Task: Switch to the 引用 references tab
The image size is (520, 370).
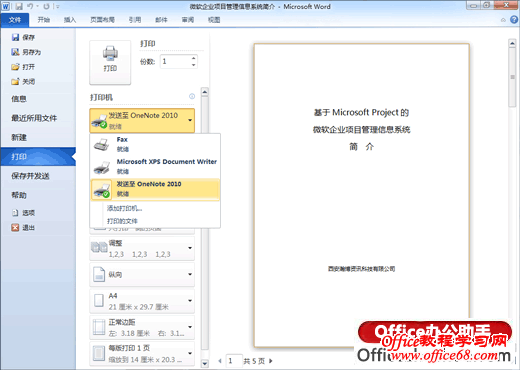Action: (x=135, y=20)
